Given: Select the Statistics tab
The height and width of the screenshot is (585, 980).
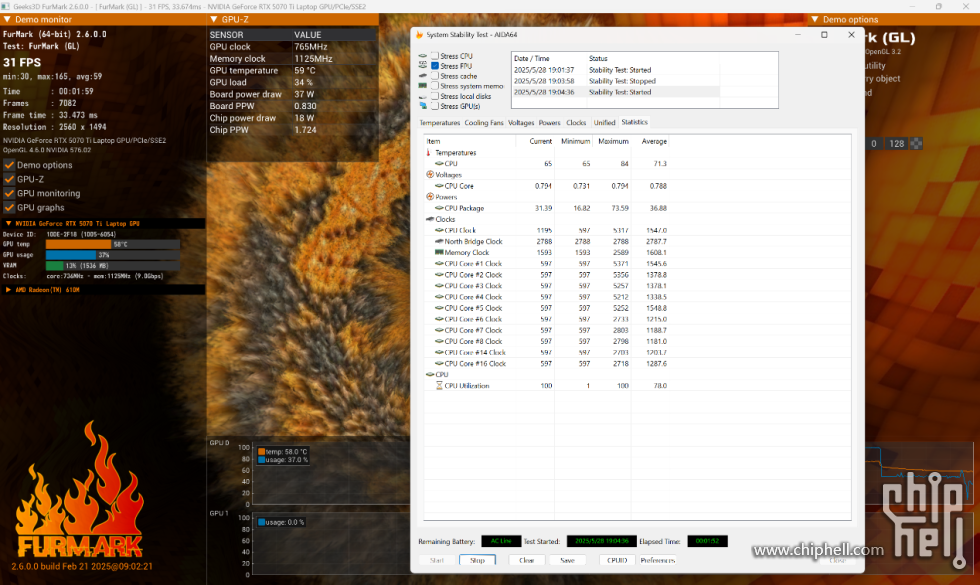Looking at the screenshot, I should [634, 122].
